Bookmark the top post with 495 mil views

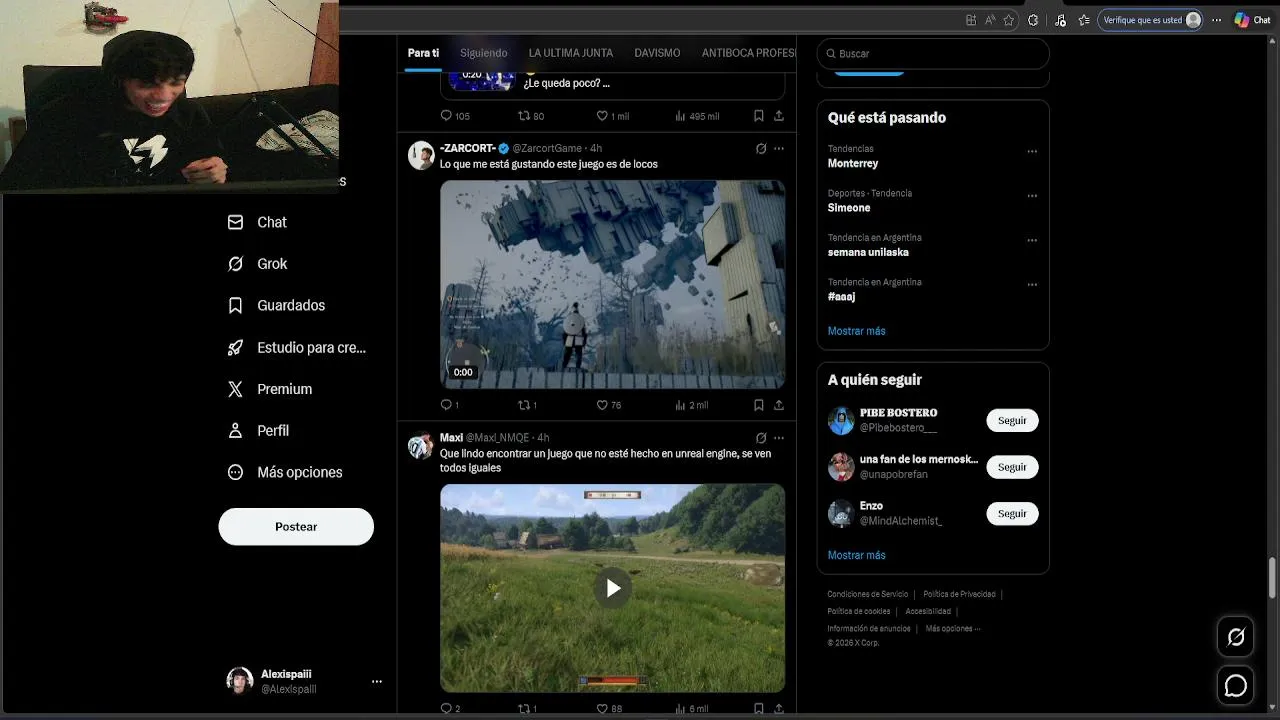(759, 116)
